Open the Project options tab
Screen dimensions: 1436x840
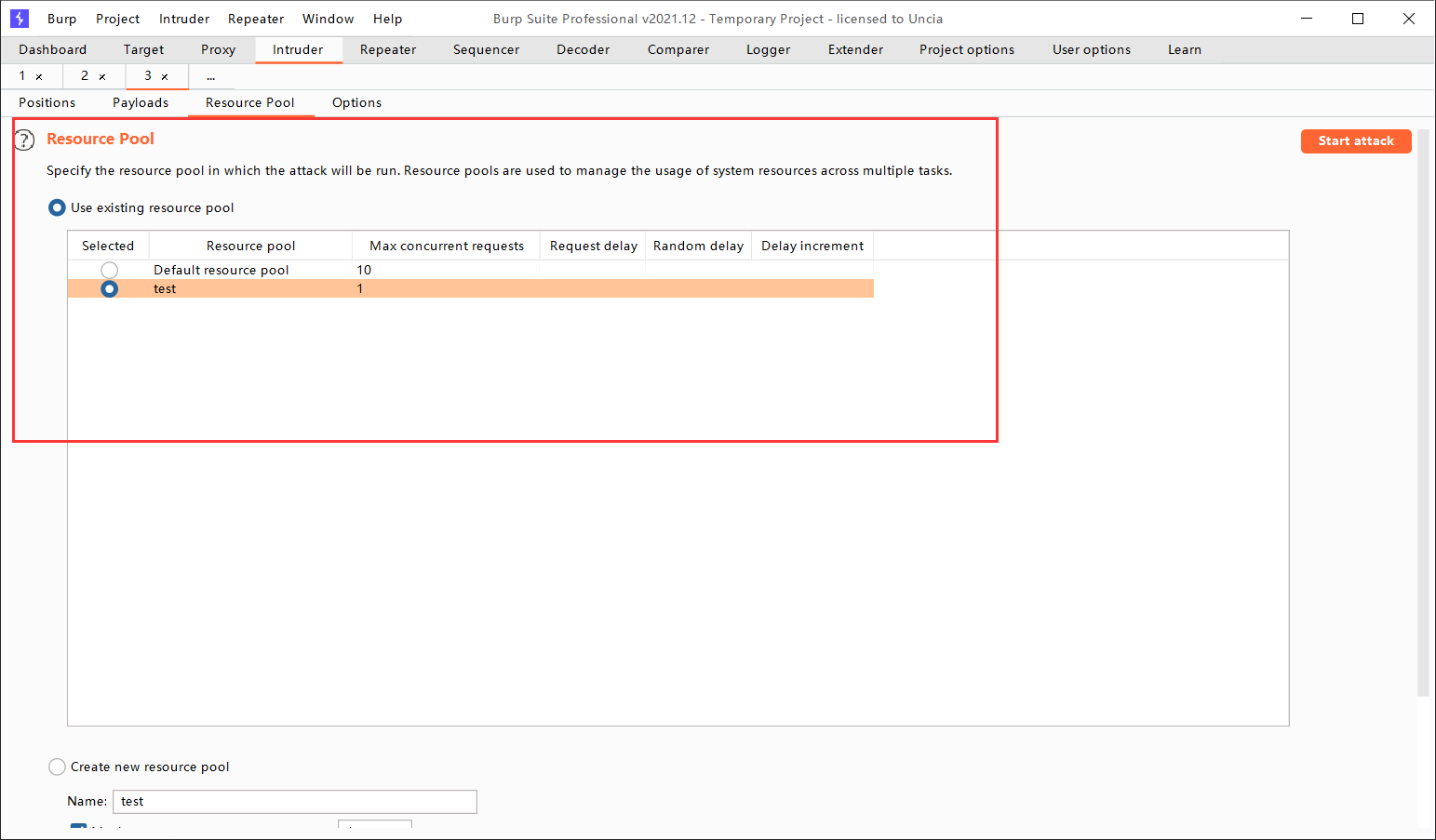[x=967, y=50]
